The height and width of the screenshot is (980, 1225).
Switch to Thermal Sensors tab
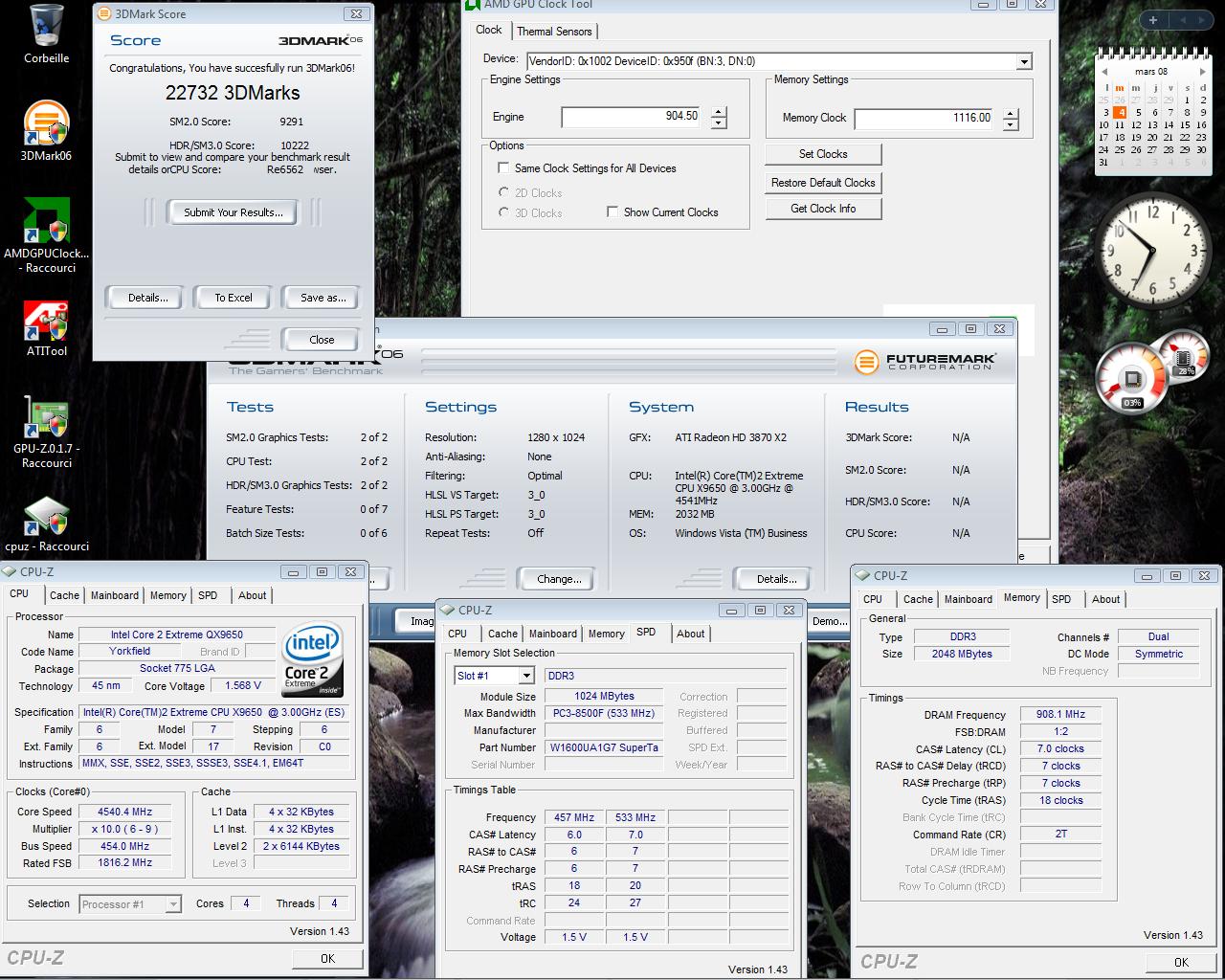[x=554, y=32]
